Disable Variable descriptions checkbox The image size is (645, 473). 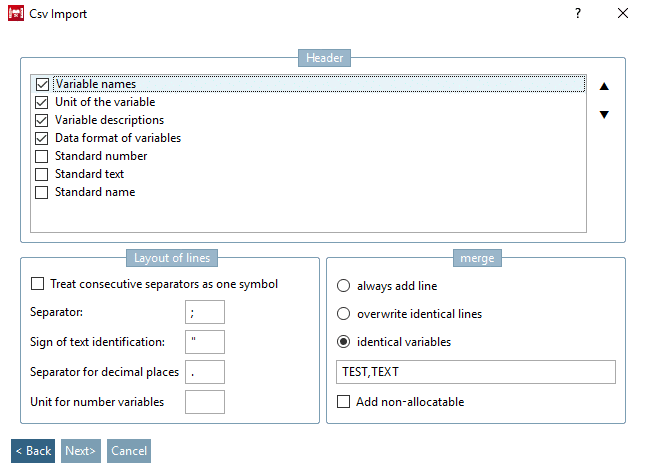pyautogui.click(x=42, y=120)
